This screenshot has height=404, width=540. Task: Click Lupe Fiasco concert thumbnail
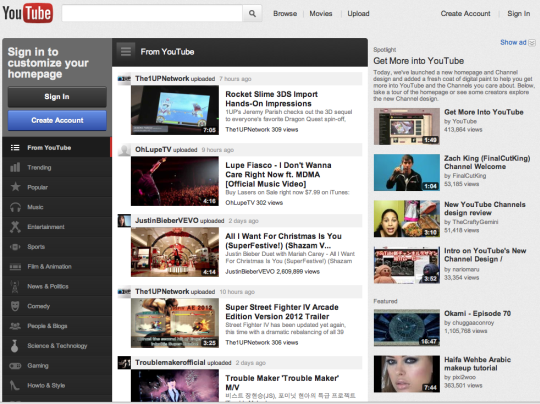[x=175, y=181]
